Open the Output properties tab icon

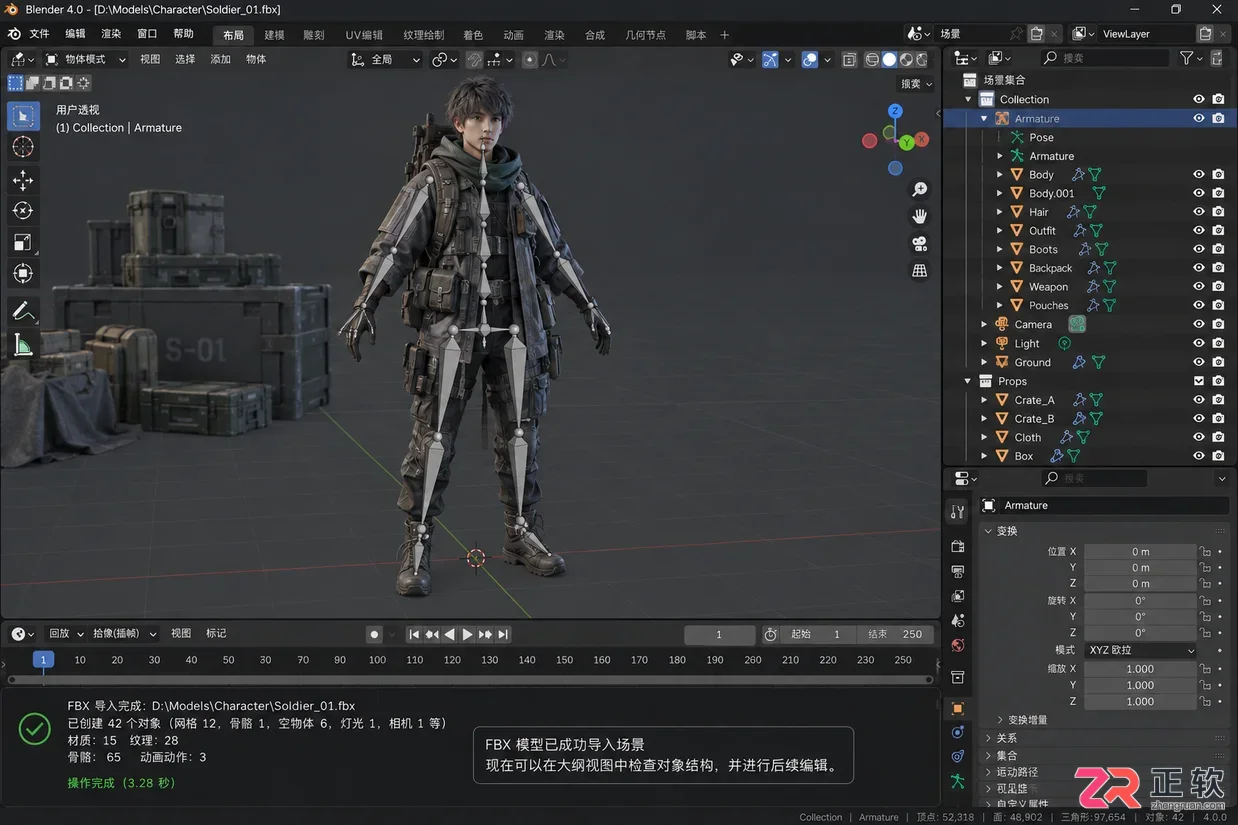click(x=958, y=571)
